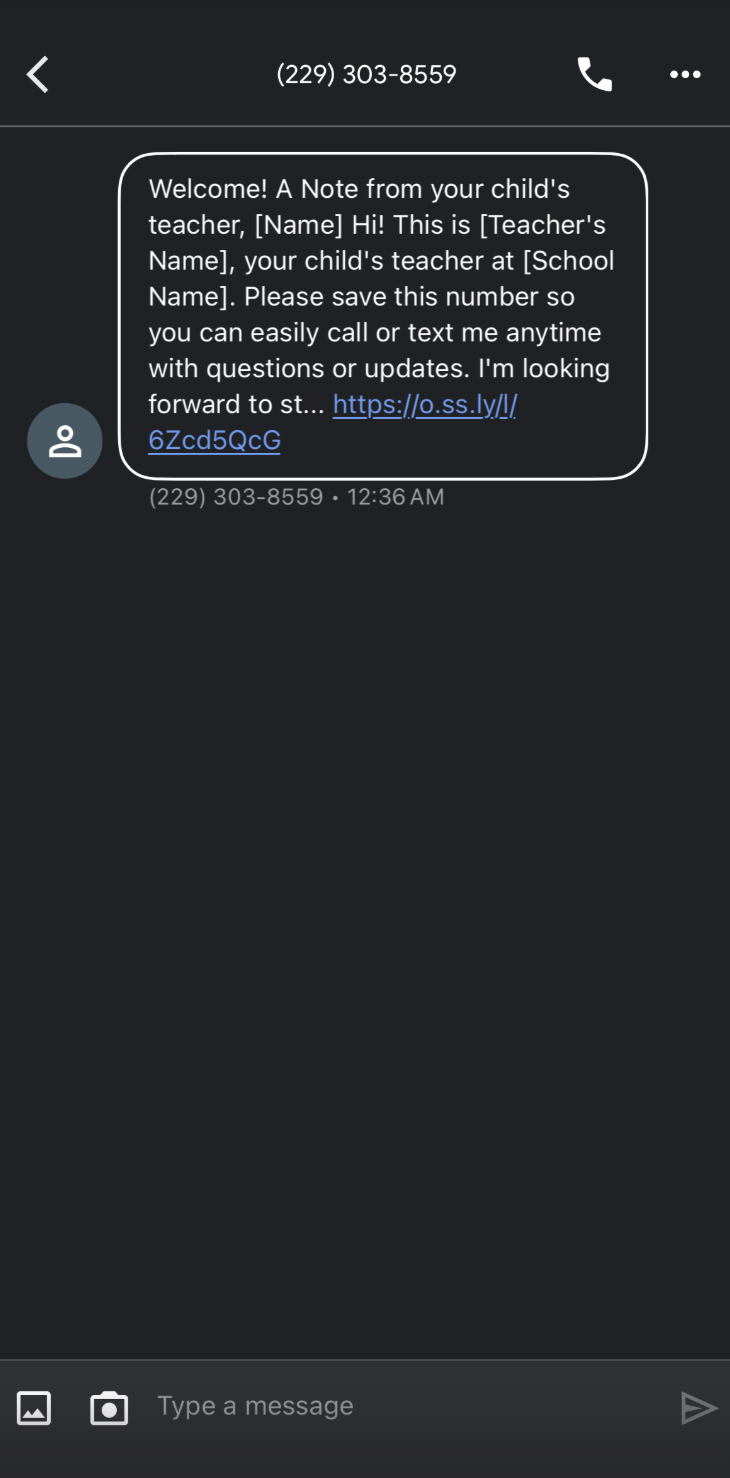This screenshot has width=730, height=1478.
Task: Click the "6Zcd5QcG" part of the link
Action: tap(214, 440)
